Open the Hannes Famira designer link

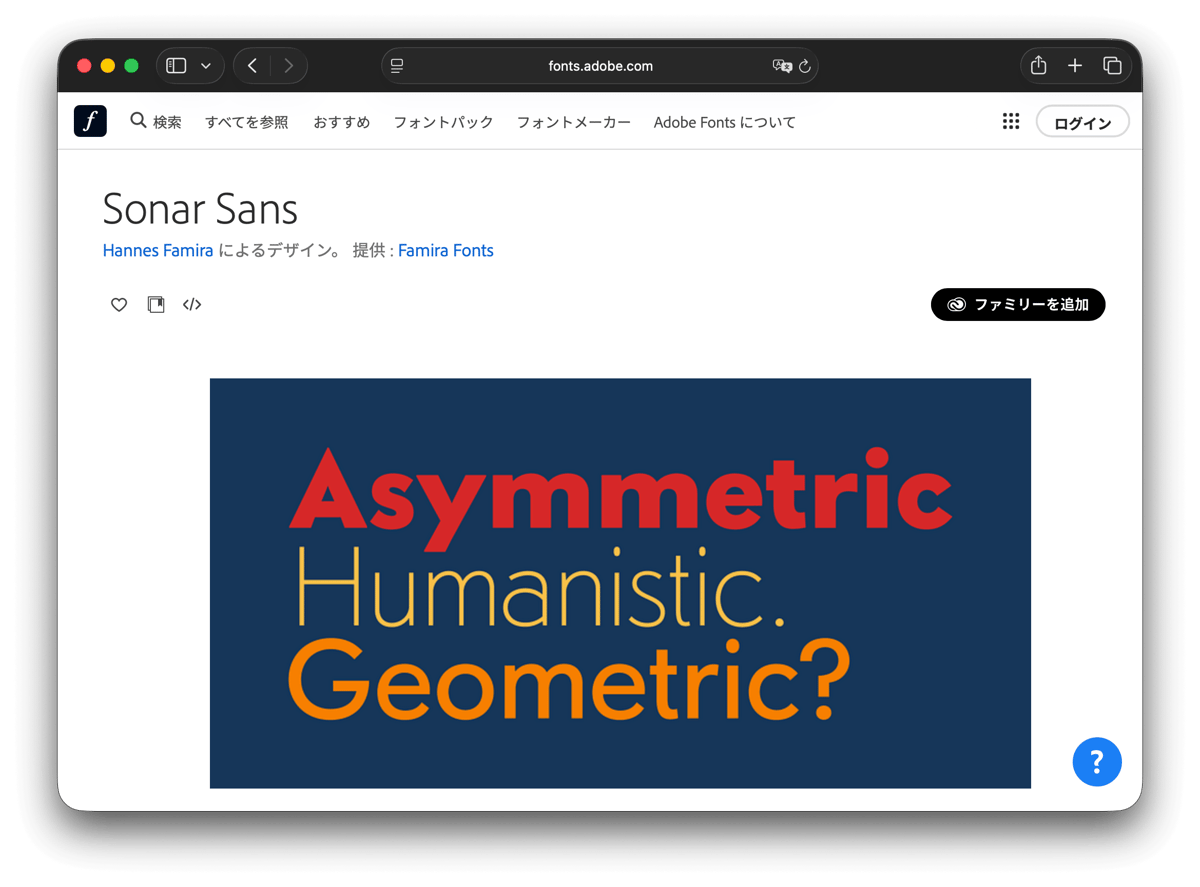(x=158, y=250)
